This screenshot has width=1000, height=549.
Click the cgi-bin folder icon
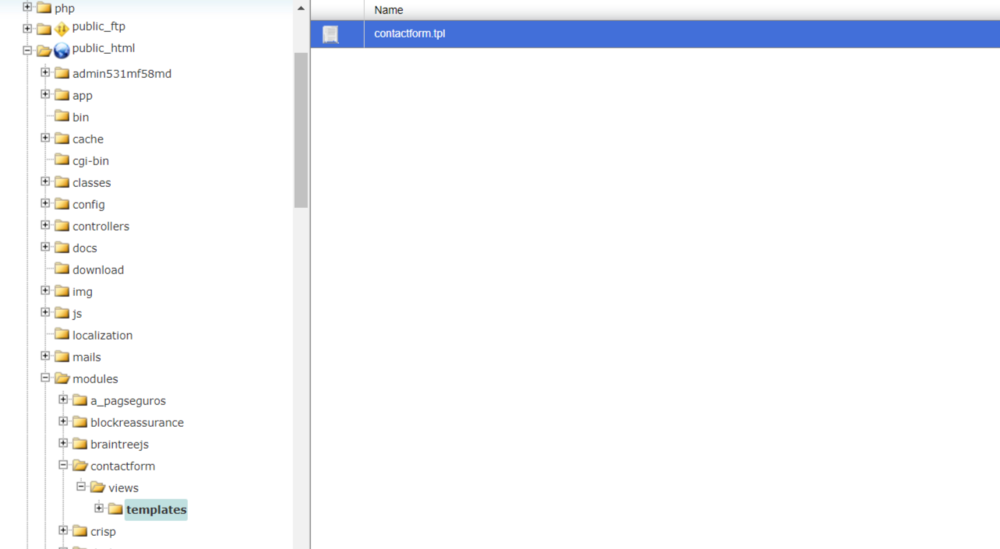click(62, 159)
